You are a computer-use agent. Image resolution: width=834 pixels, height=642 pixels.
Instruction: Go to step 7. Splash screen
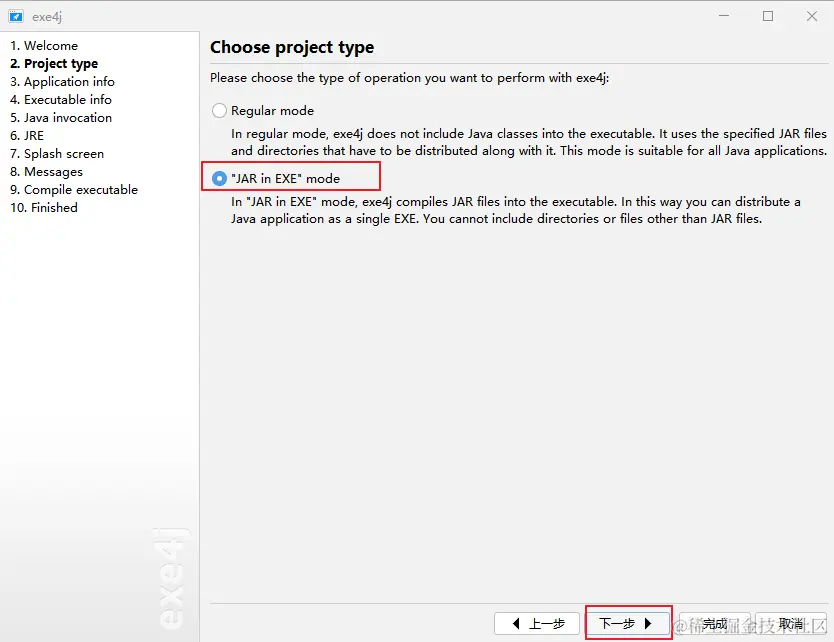point(57,154)
